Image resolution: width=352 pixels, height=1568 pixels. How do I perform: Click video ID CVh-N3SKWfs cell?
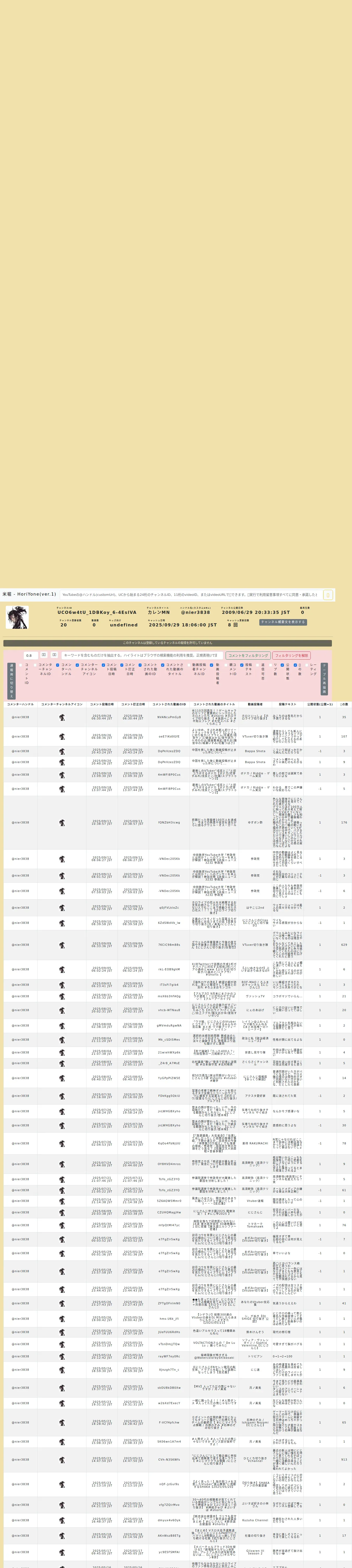169,1460
